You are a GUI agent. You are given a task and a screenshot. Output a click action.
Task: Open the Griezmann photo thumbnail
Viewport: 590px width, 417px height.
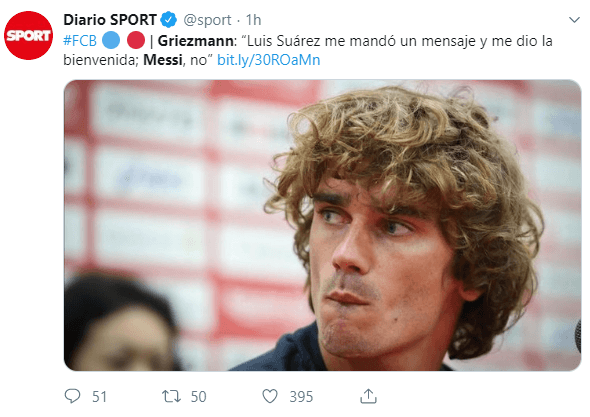[322, 225]
